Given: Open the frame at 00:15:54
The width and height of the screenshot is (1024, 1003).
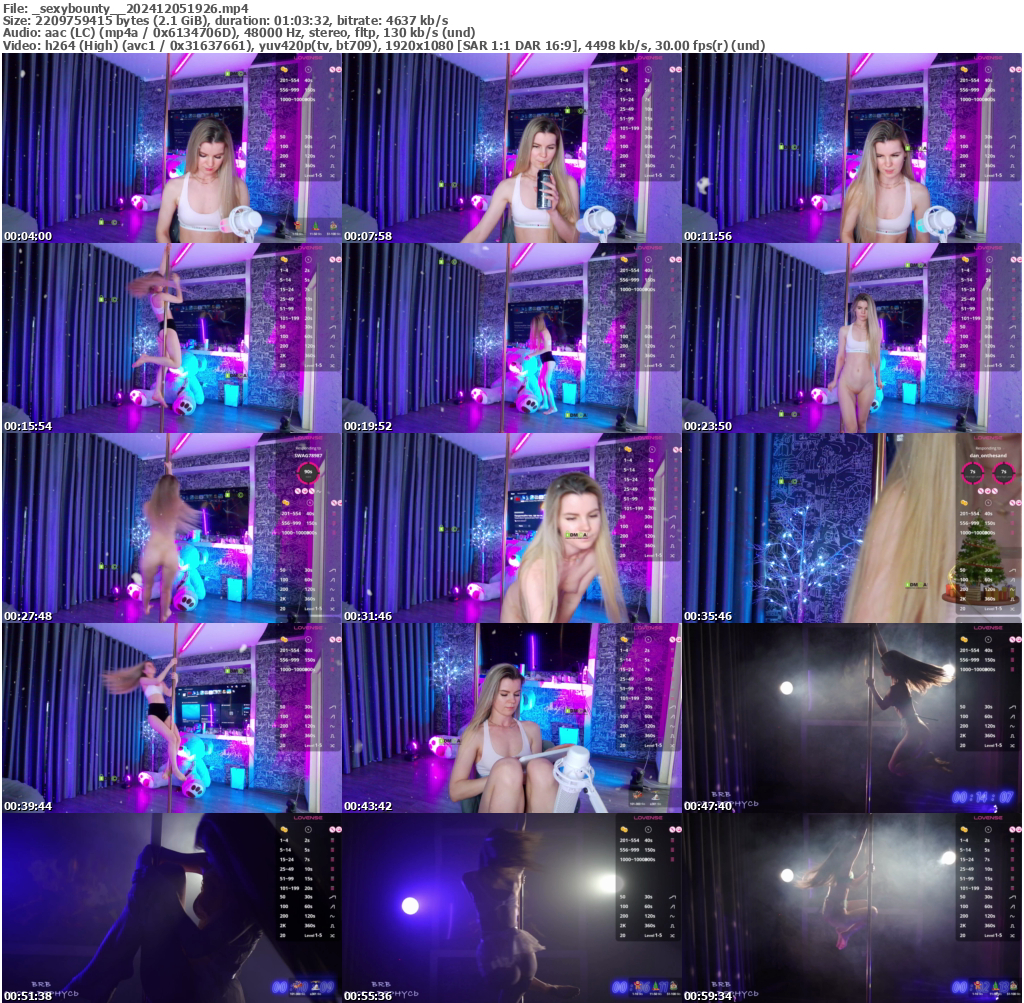Looking at the screenshot, I should [171, 338].
